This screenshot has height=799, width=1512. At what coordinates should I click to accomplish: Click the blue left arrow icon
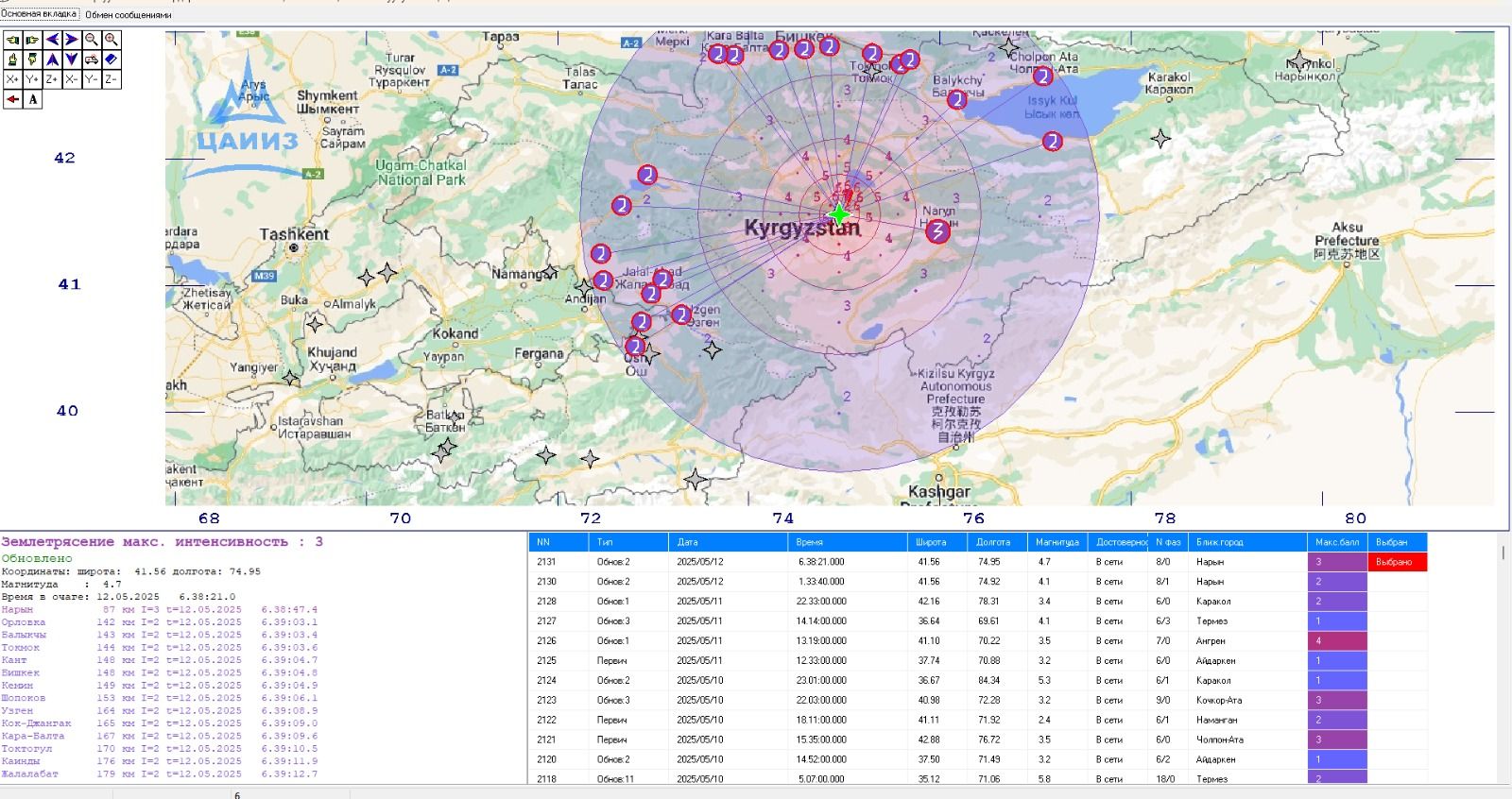point(52,40)
